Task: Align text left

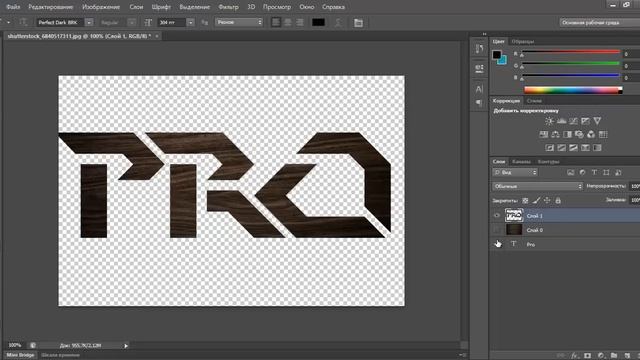Action: 276,22
